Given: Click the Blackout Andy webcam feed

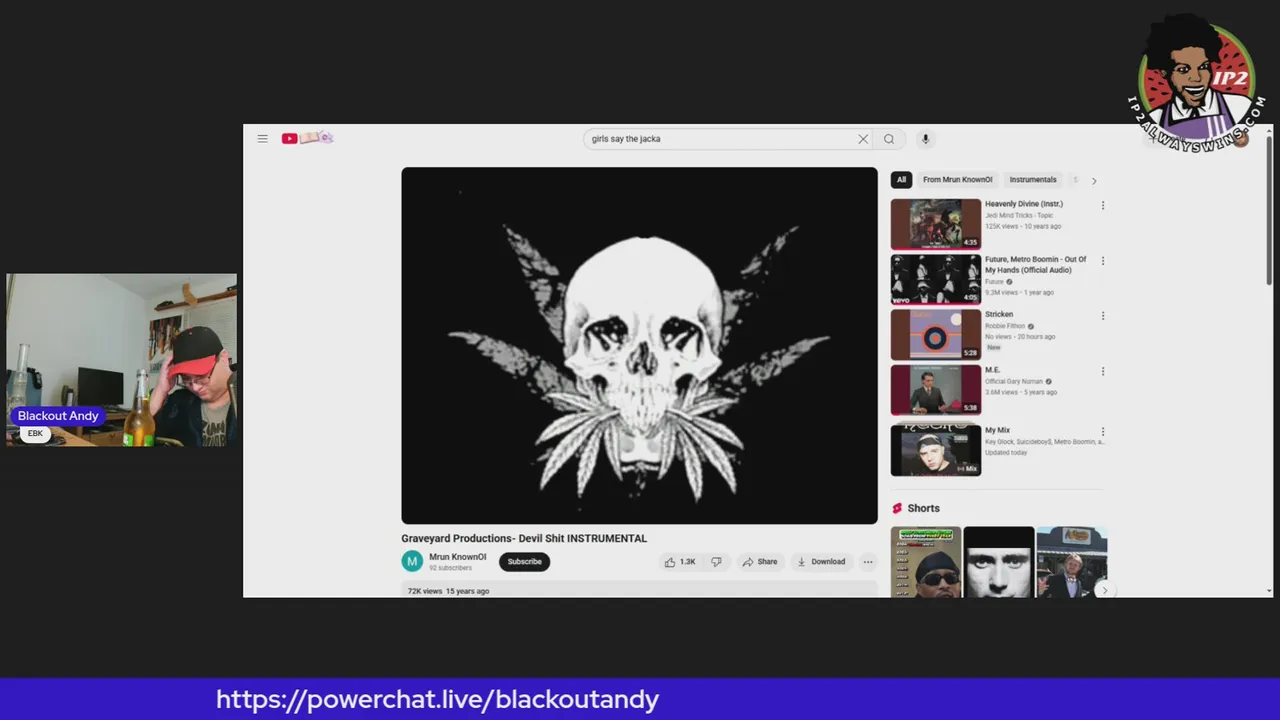Looking at the screenshot, I should [x=121, y=360].
